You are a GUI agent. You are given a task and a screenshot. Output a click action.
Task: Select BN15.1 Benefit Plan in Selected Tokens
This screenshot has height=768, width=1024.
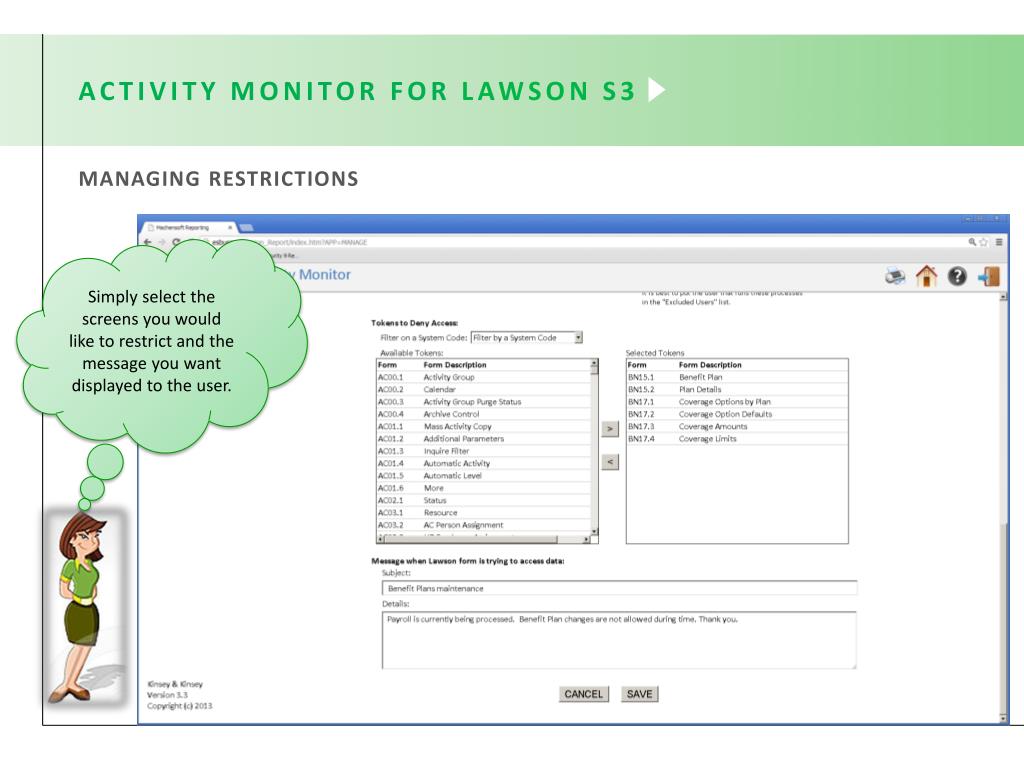(737, 377)
